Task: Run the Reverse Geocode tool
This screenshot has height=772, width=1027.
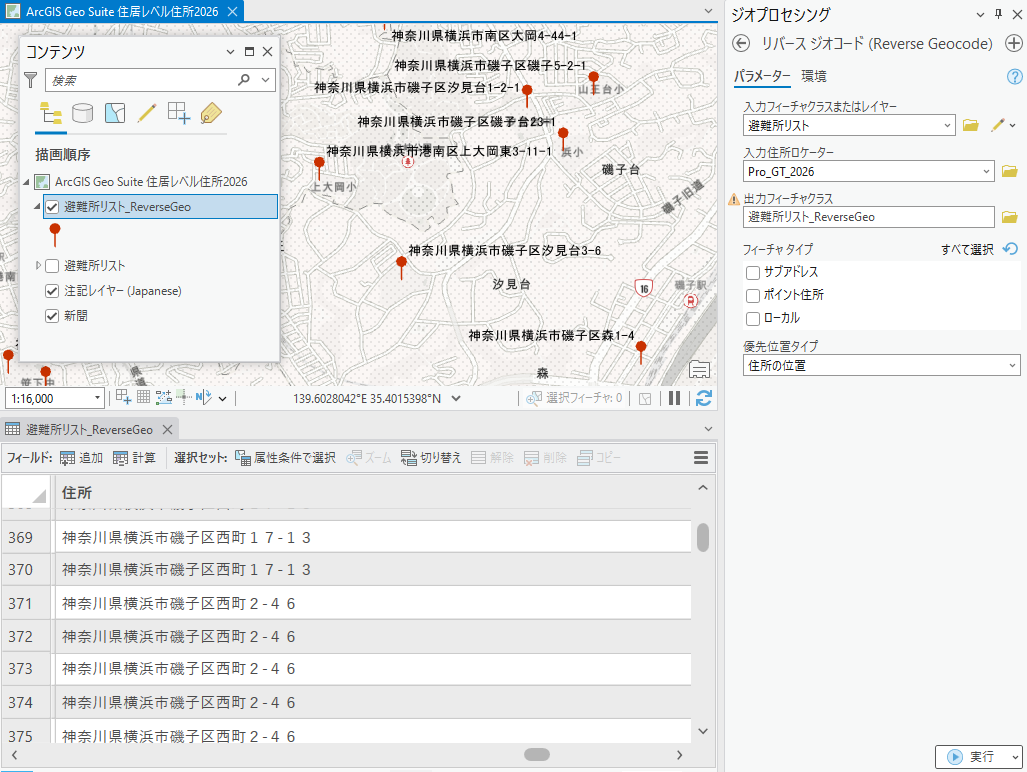Action: pyautogui.click(x=972, y=757)
